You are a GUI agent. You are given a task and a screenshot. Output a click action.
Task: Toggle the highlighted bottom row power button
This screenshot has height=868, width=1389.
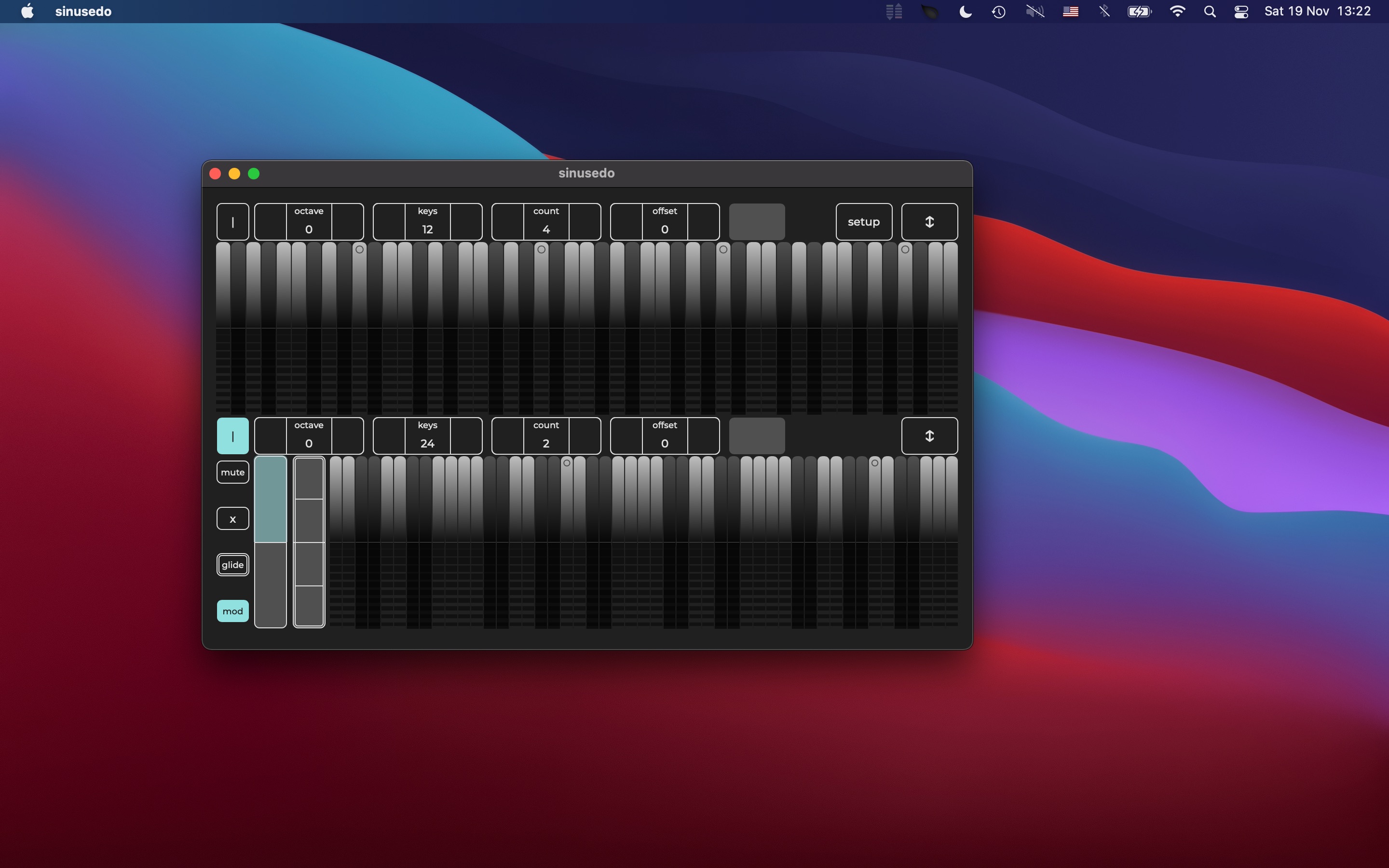click(x=232, y=436)
